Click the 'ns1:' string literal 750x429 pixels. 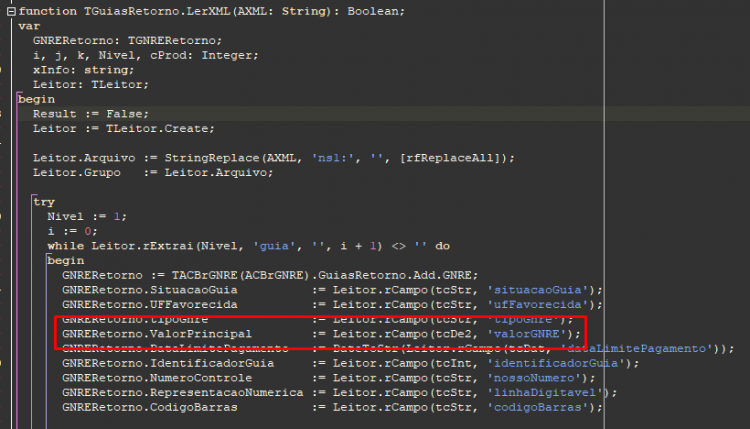click(332, 158)
